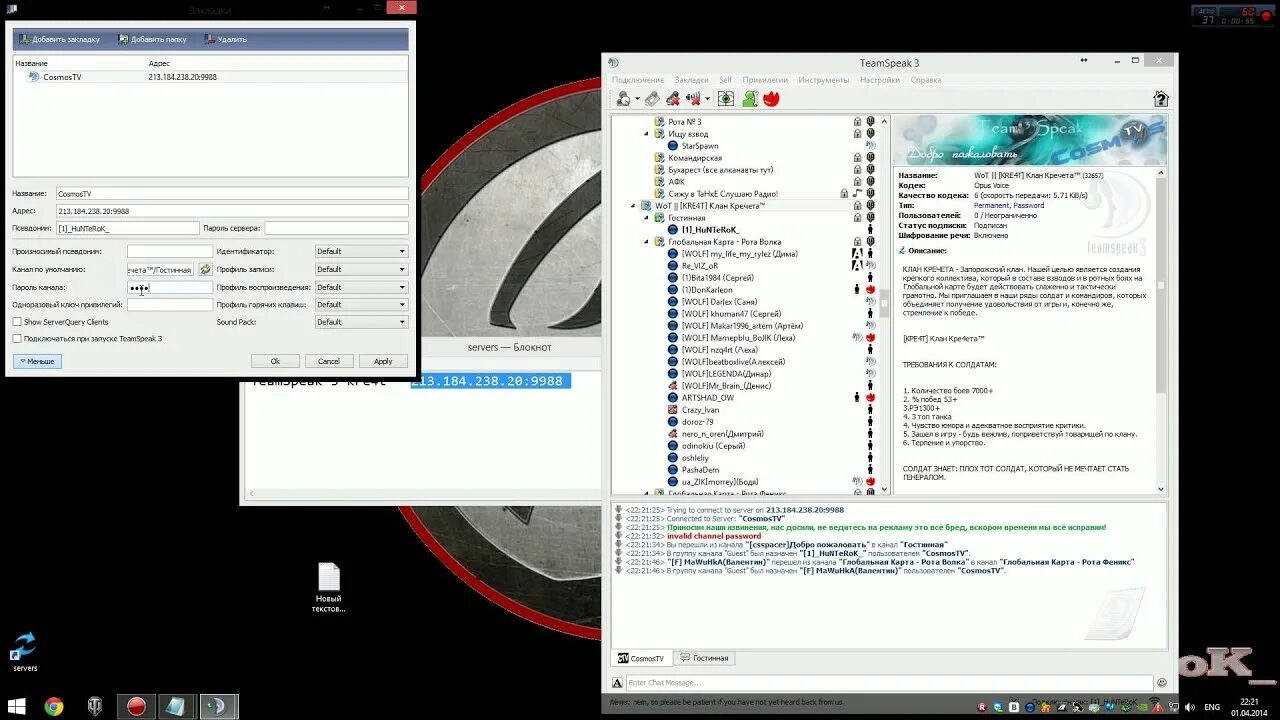Select the Командирская channel
This screenshot has width=1280, height=720.
[695, 158]
